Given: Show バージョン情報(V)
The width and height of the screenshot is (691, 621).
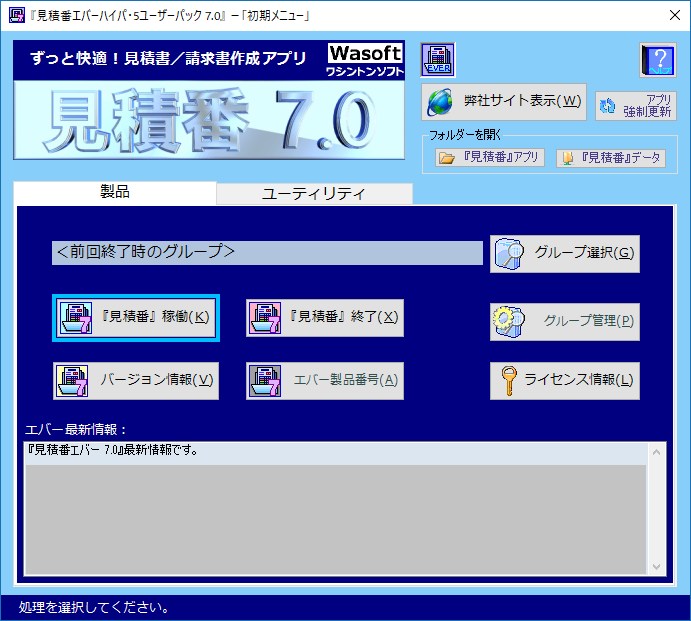Looking at the screenshot, I should [x=136, y=381].
